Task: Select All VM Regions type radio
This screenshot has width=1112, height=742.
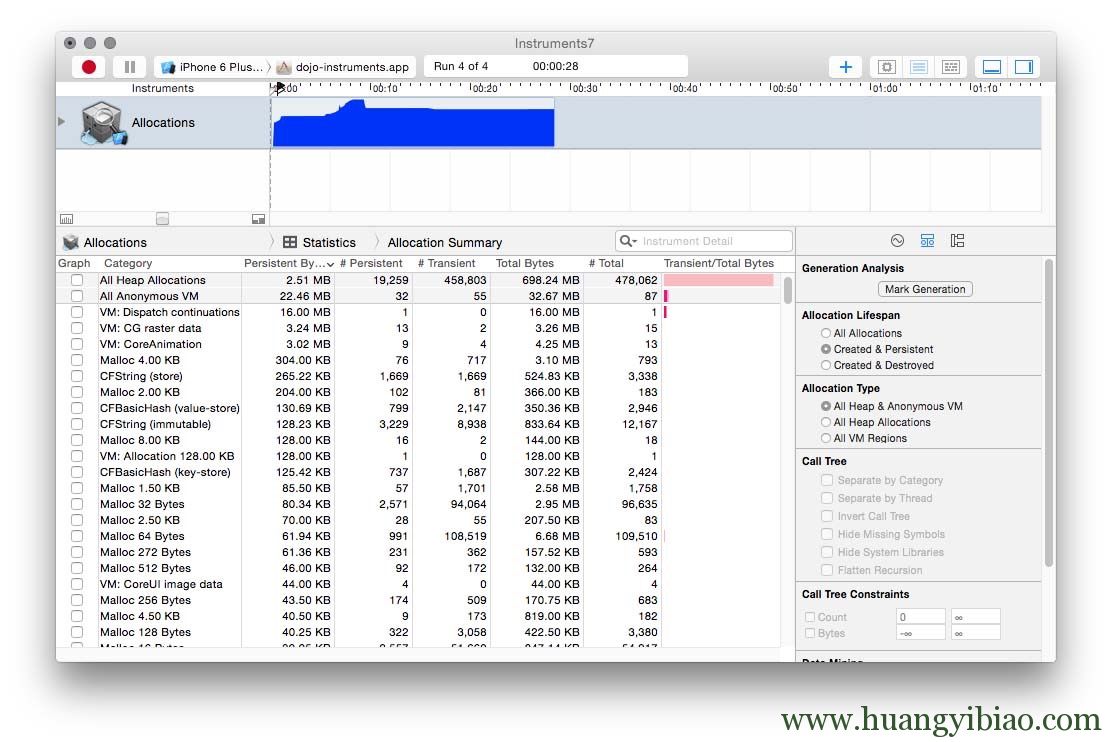Action: point(825,438)
